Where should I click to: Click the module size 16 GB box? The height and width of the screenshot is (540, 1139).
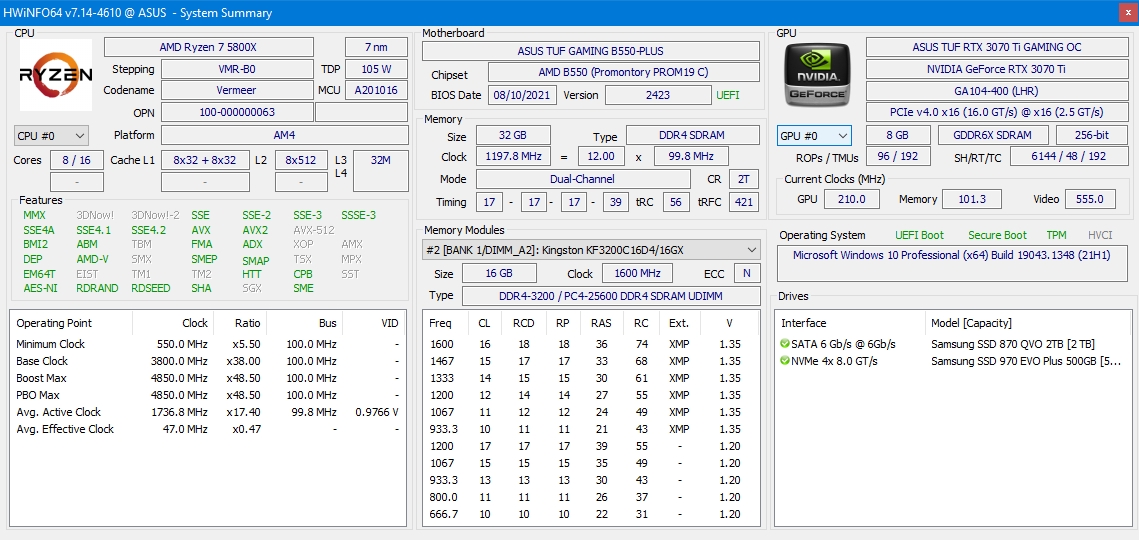coord(499,273)
